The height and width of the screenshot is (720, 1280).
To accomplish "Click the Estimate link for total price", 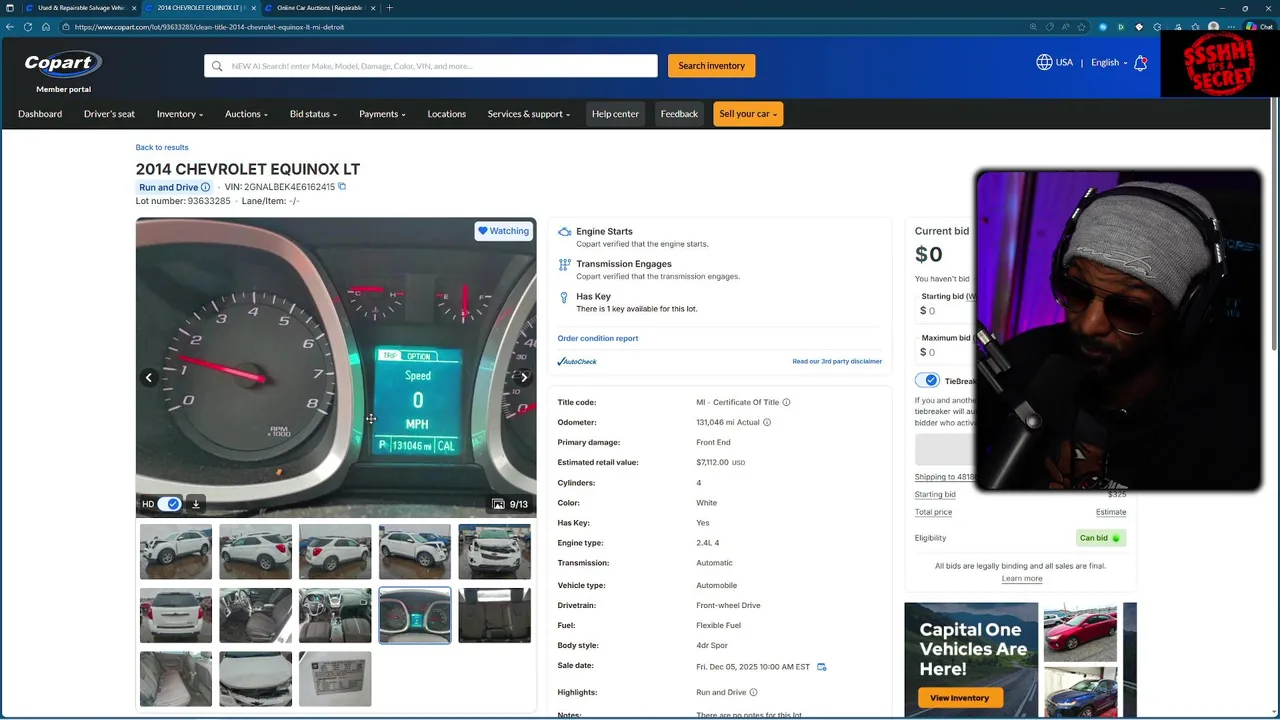I will (1111, 512).
